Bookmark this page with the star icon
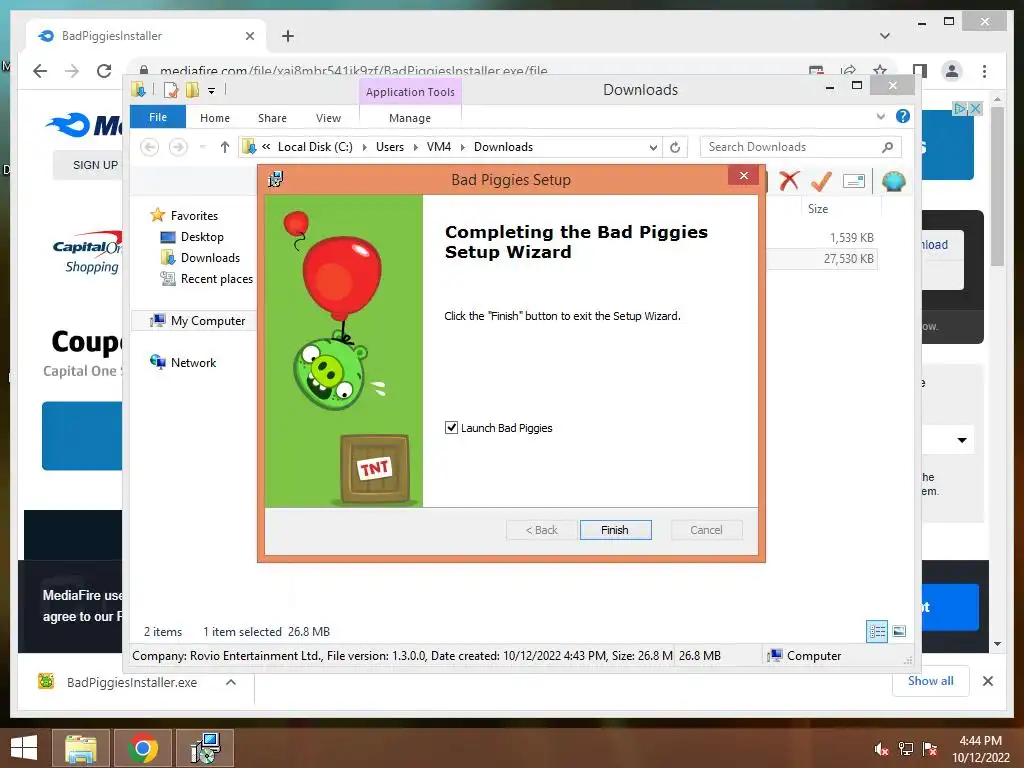The image size is (1024, 768). [x=880, y=70]
